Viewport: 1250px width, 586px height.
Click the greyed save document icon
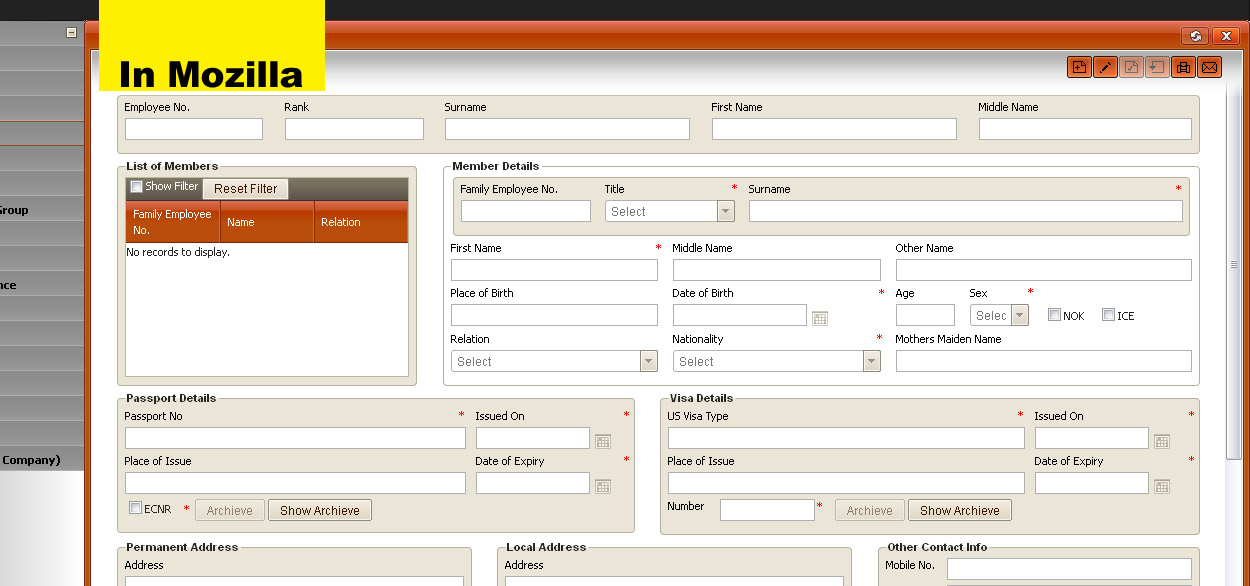click(x=1131, y=67)
